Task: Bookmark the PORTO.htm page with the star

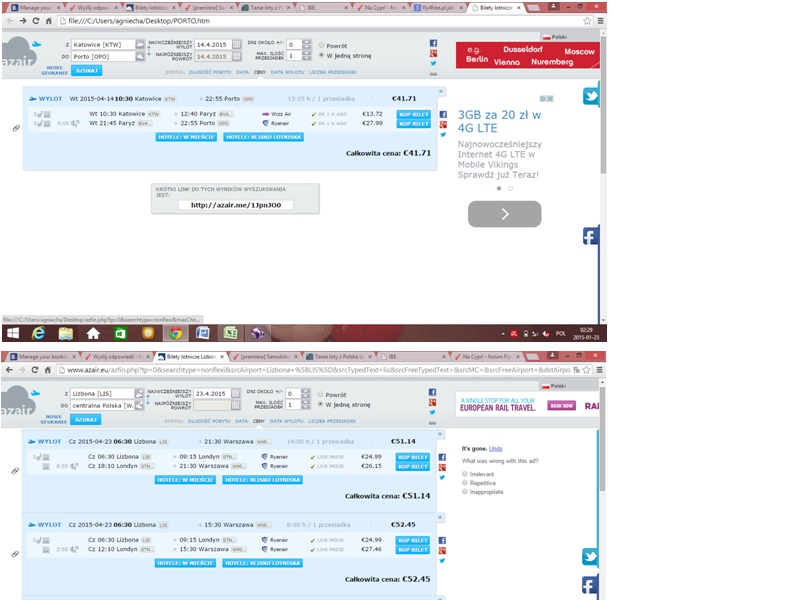Action: (x=587, y=21)
